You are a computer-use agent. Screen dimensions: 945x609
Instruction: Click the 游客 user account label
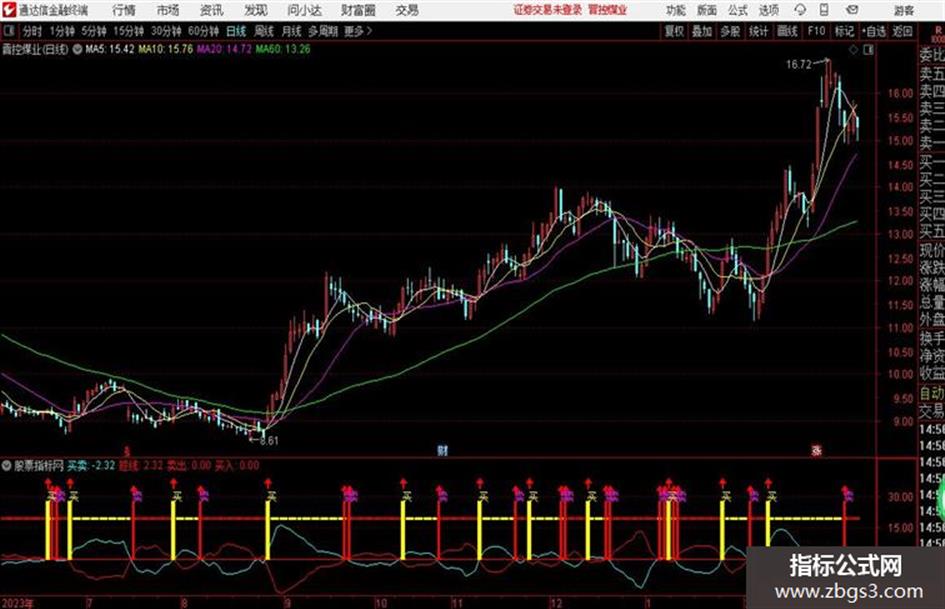click(x=903, y=10)
